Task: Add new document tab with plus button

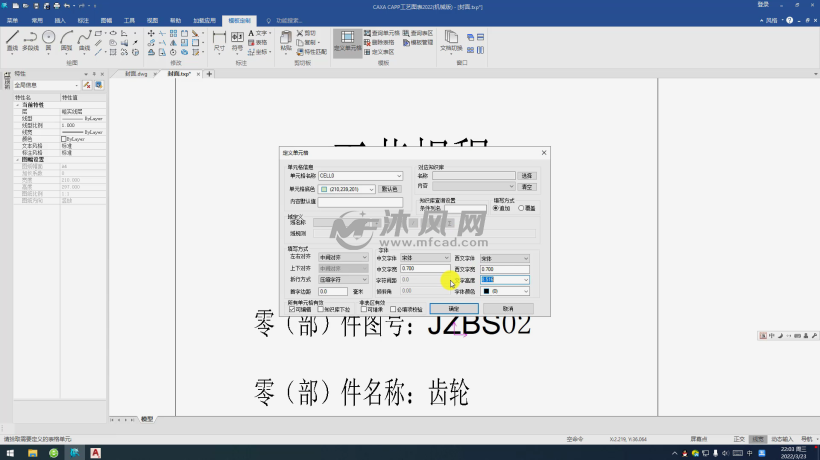Action: click(x=209, y=74)
